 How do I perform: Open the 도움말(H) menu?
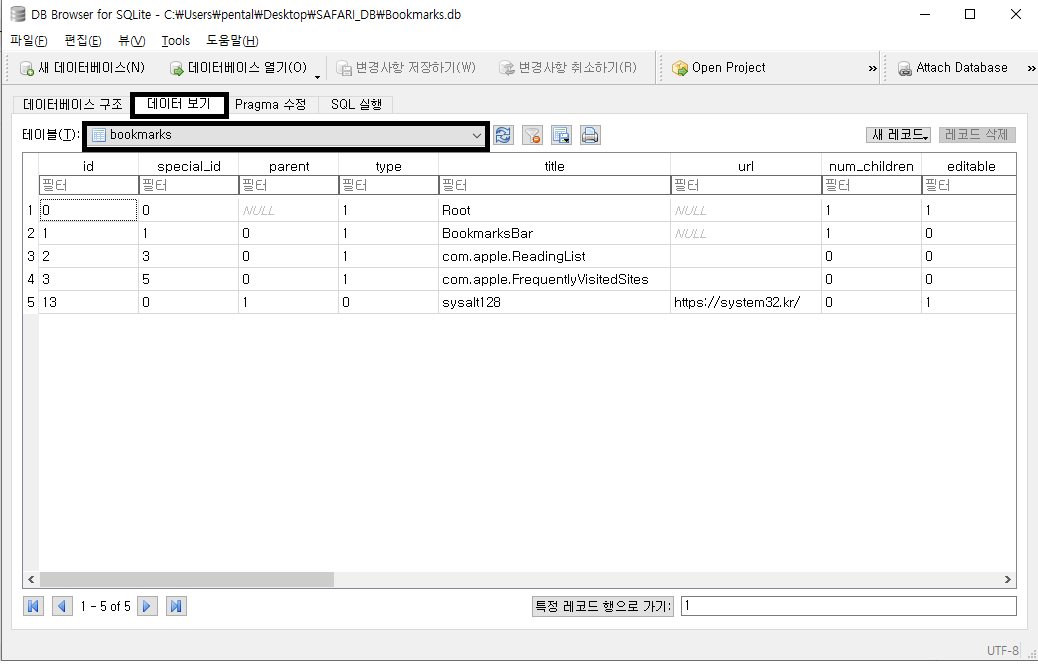click(232, 40)
